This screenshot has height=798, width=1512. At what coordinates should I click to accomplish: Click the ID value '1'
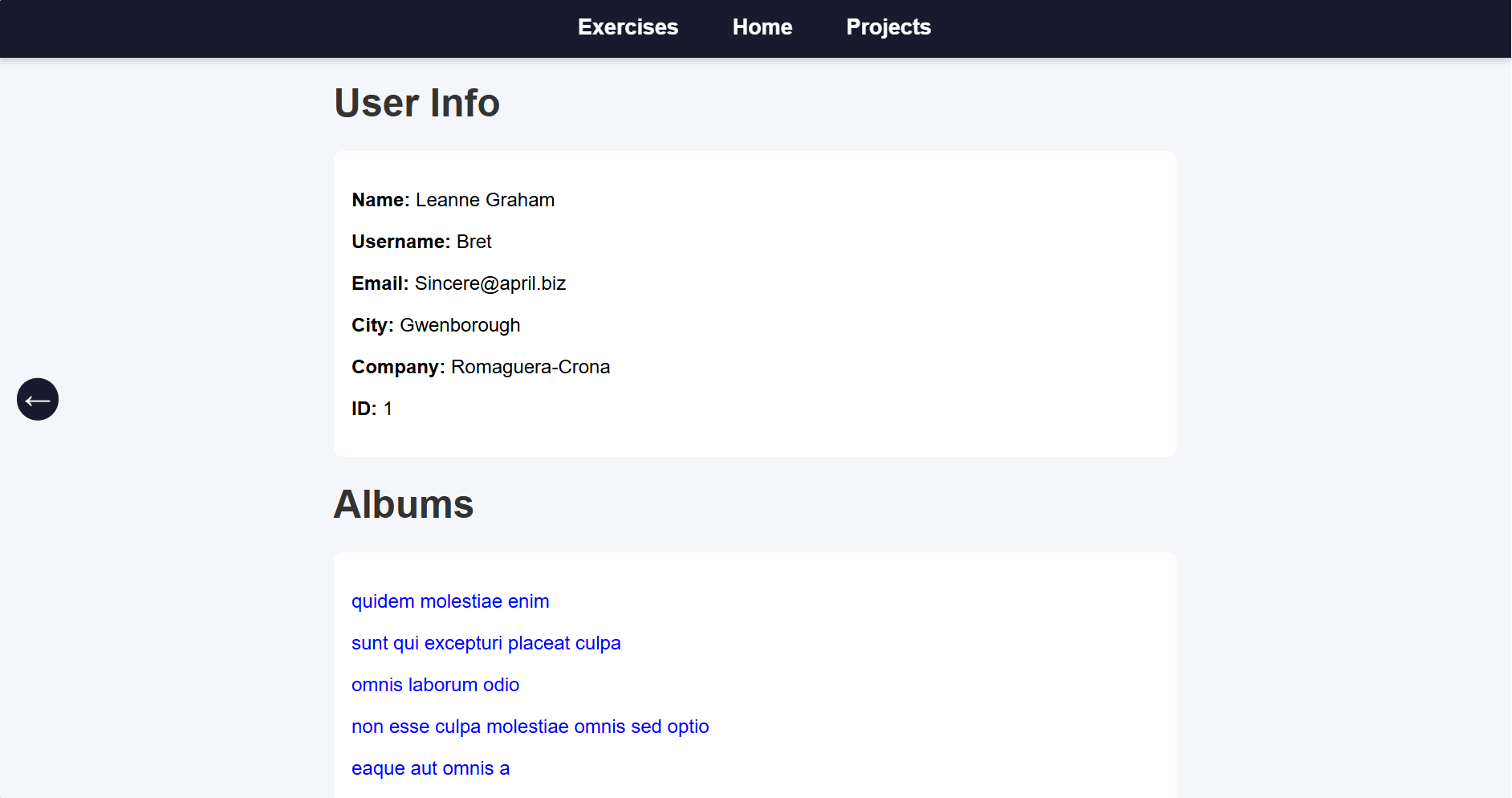tap(388, 409)
